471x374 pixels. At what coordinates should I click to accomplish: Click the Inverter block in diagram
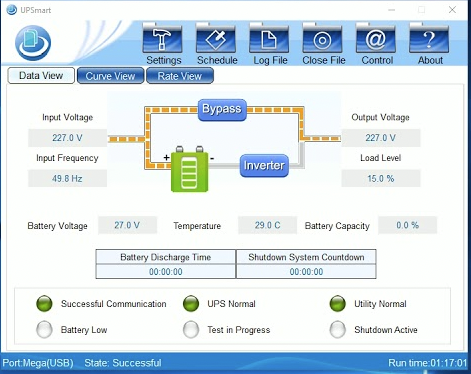264,165
